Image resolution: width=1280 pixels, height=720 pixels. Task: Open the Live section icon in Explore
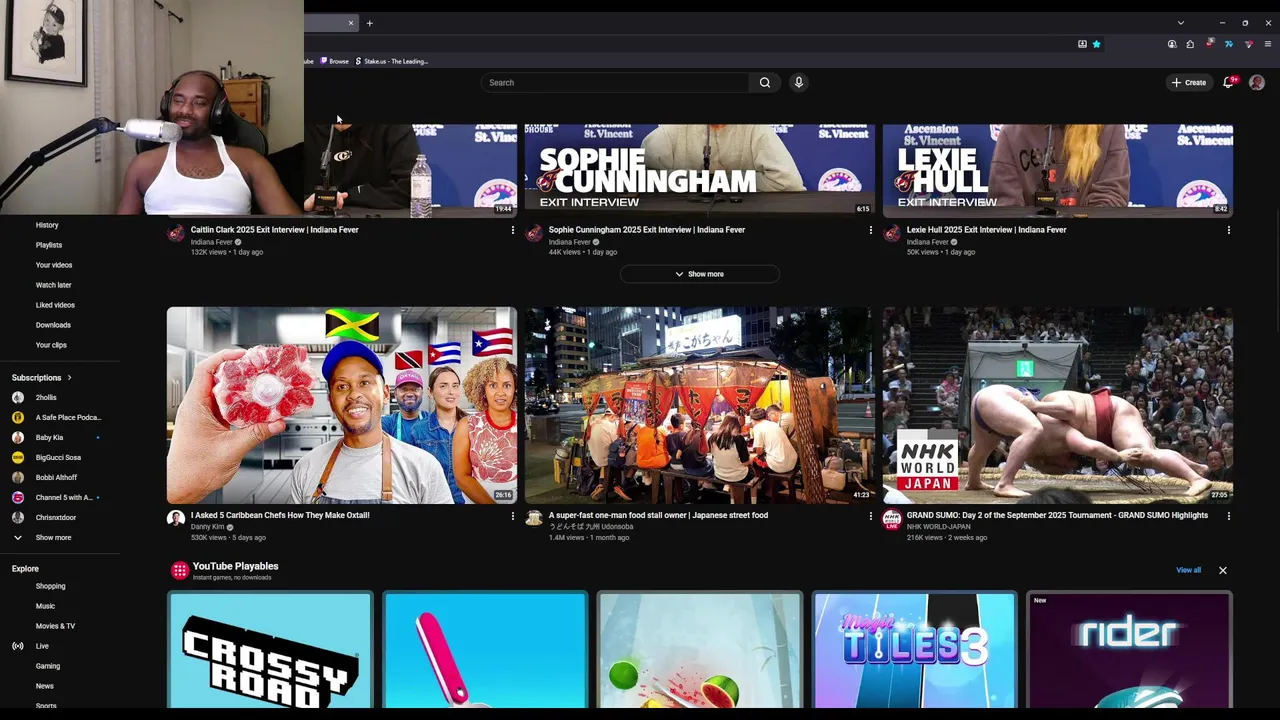[17, 646]
